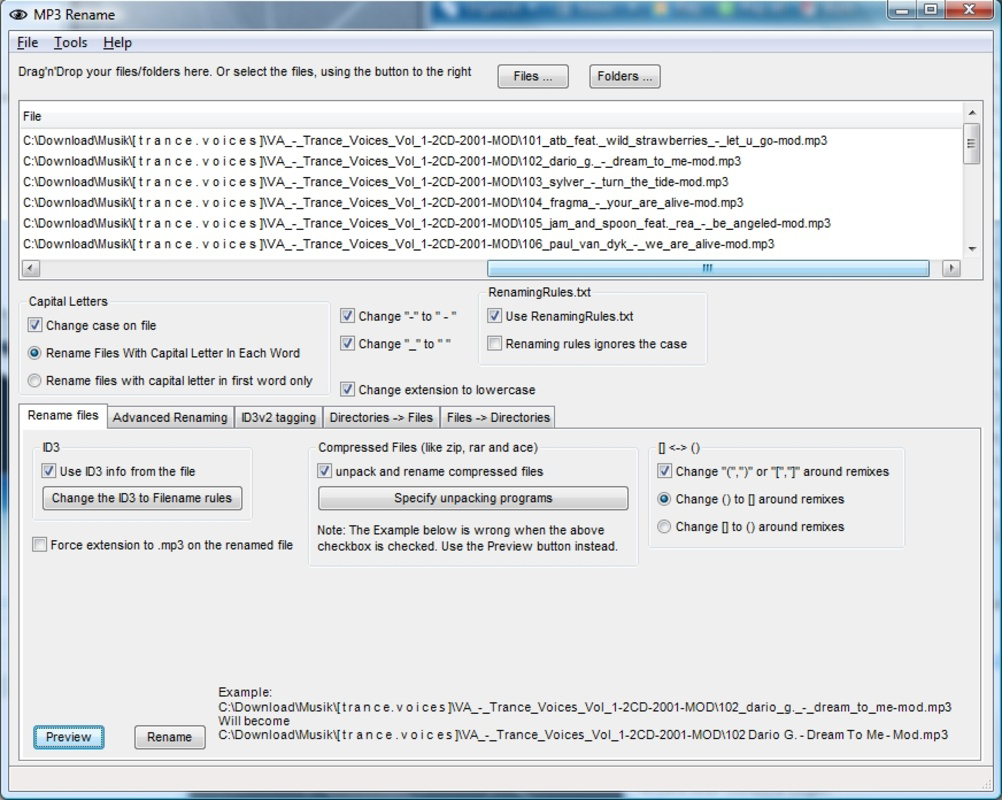This screenshot has height=800, width=1002.
Task: Toggle Use ID3 info from the file
Action: pyautogui.click(x=49, y=471)
